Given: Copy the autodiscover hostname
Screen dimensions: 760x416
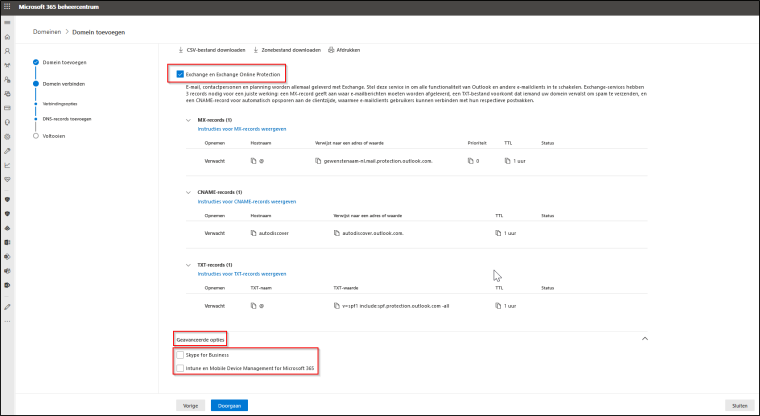Looking at the screenshot, I should pos(253,233).
